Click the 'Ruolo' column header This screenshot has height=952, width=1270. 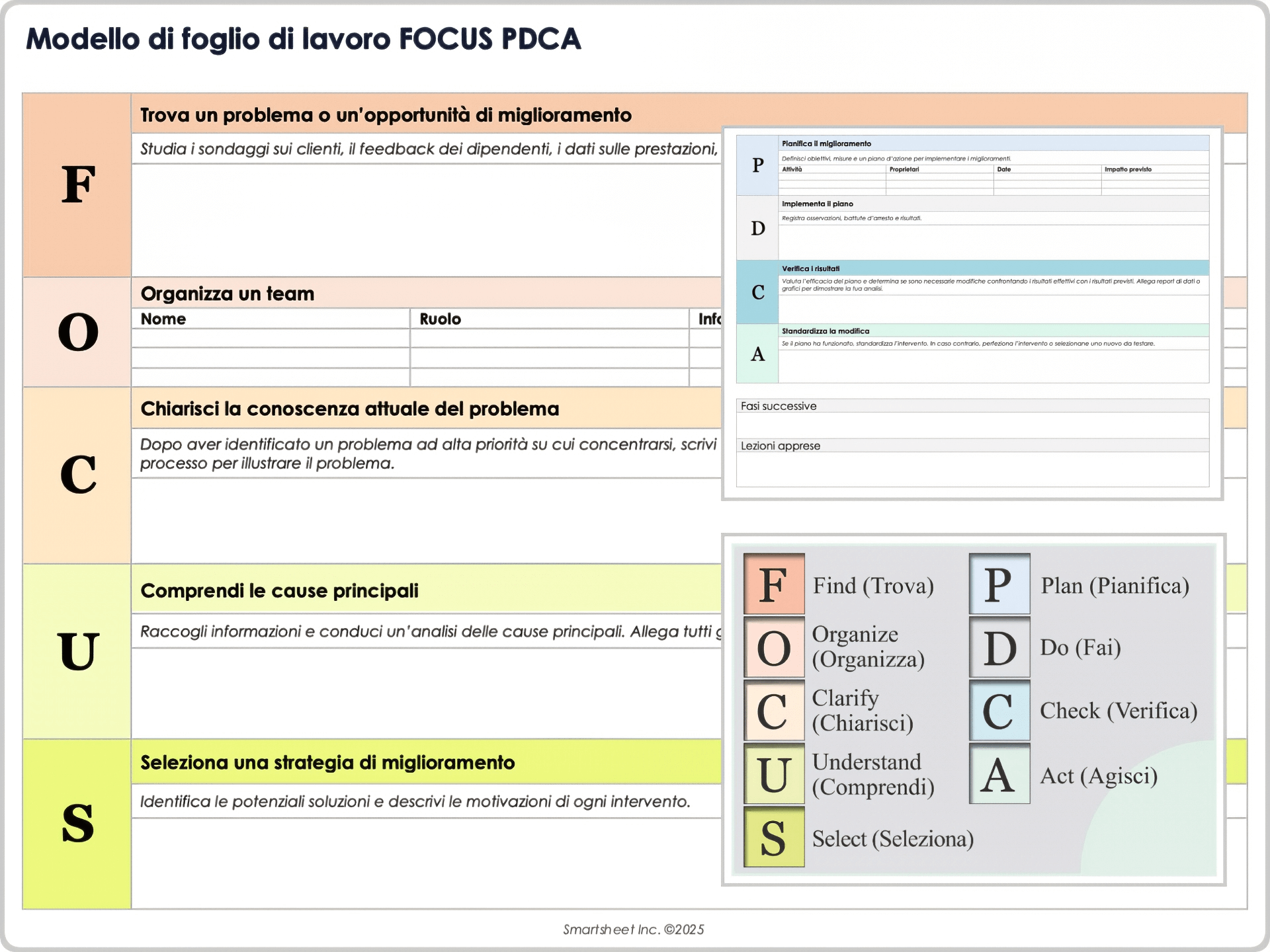coord(549,319)
